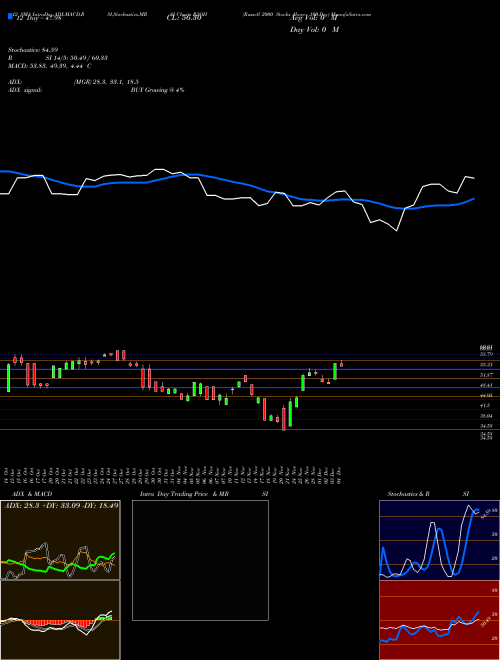Select the 38.04 price axis label

coord(487,415)
